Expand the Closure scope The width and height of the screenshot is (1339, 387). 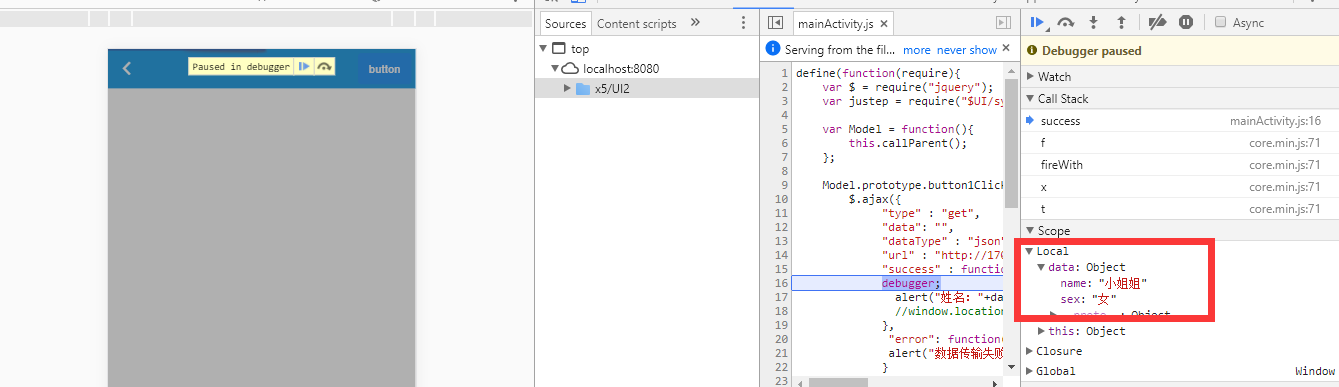point(1029,351)
